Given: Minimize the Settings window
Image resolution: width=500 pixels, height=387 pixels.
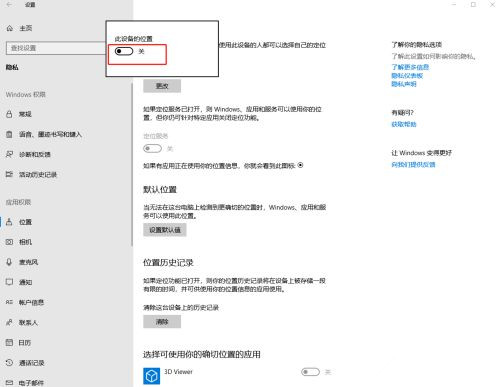Looking at the screenshot, I should click(454, 5).
